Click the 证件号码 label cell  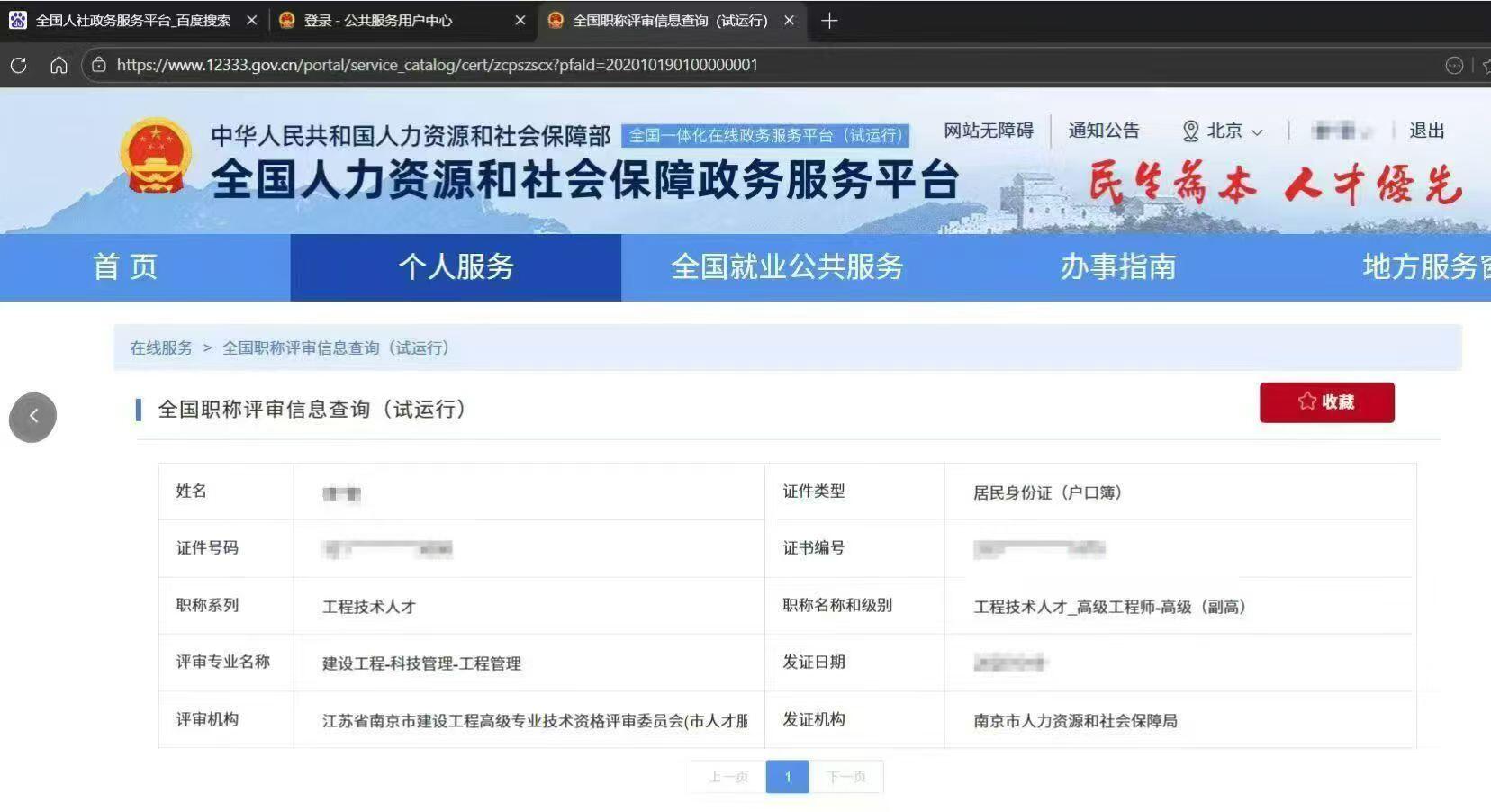coord(226,548)
